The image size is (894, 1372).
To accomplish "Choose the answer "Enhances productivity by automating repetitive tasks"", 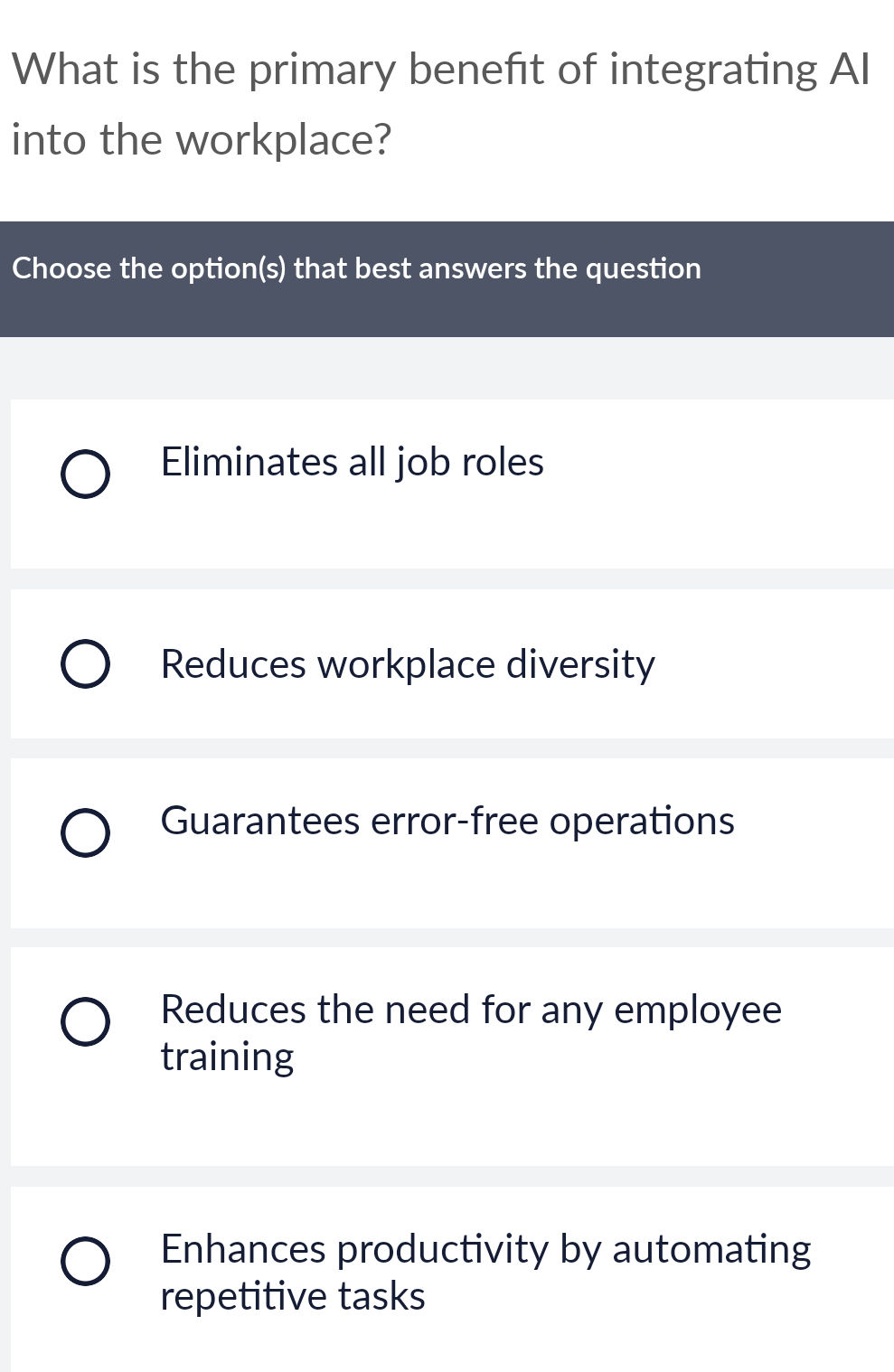I will (485, 1272).
